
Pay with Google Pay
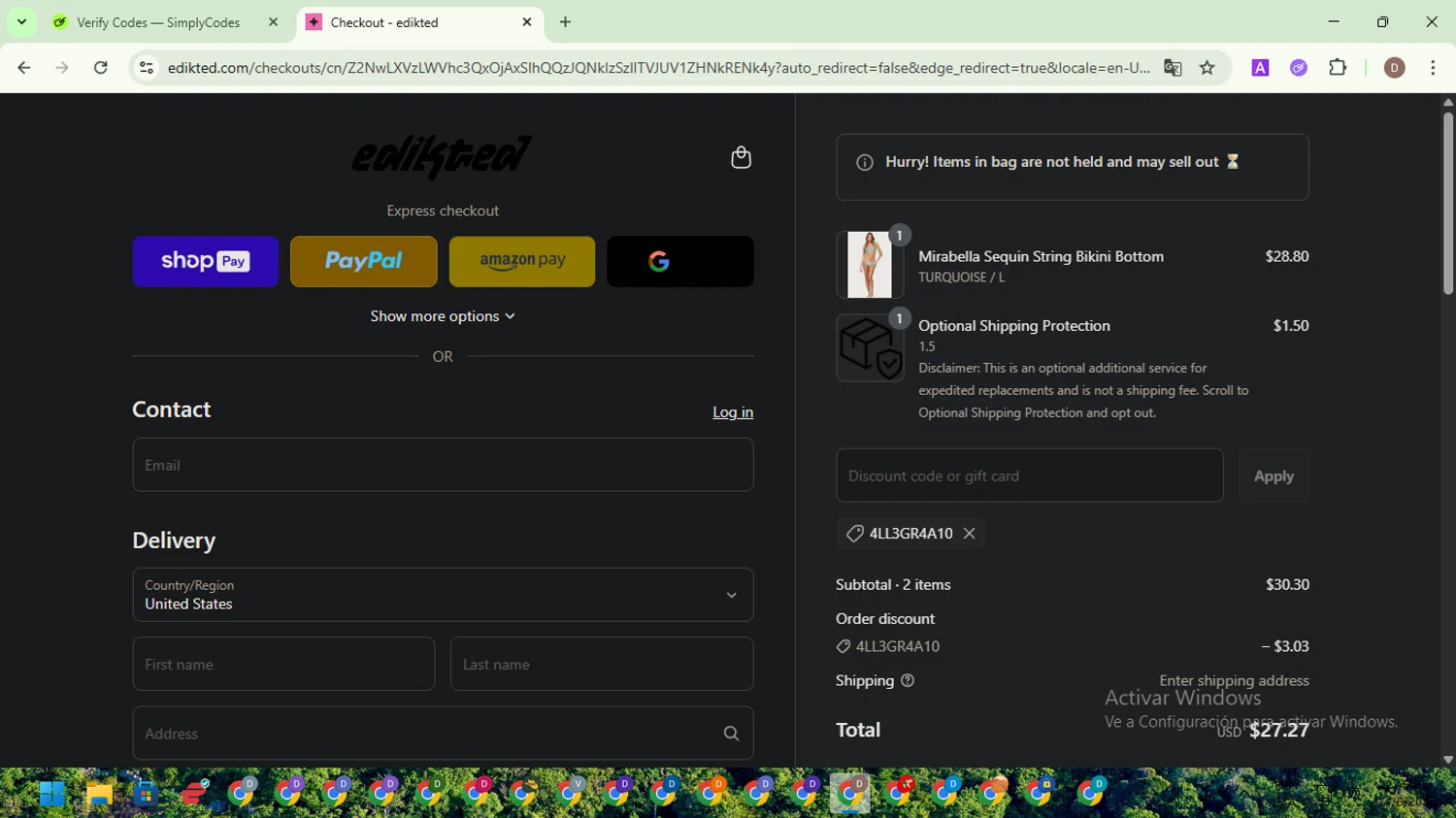click(679, 261)
